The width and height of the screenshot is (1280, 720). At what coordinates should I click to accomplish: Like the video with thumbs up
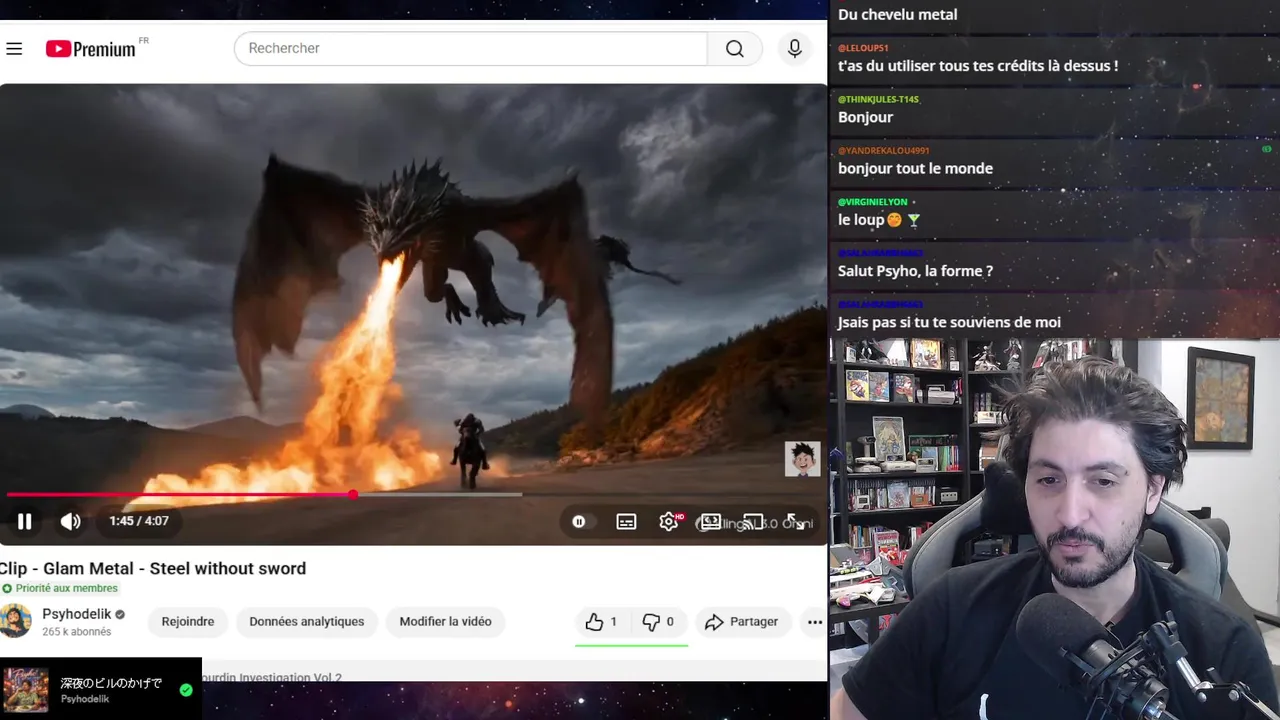point(602,622)
